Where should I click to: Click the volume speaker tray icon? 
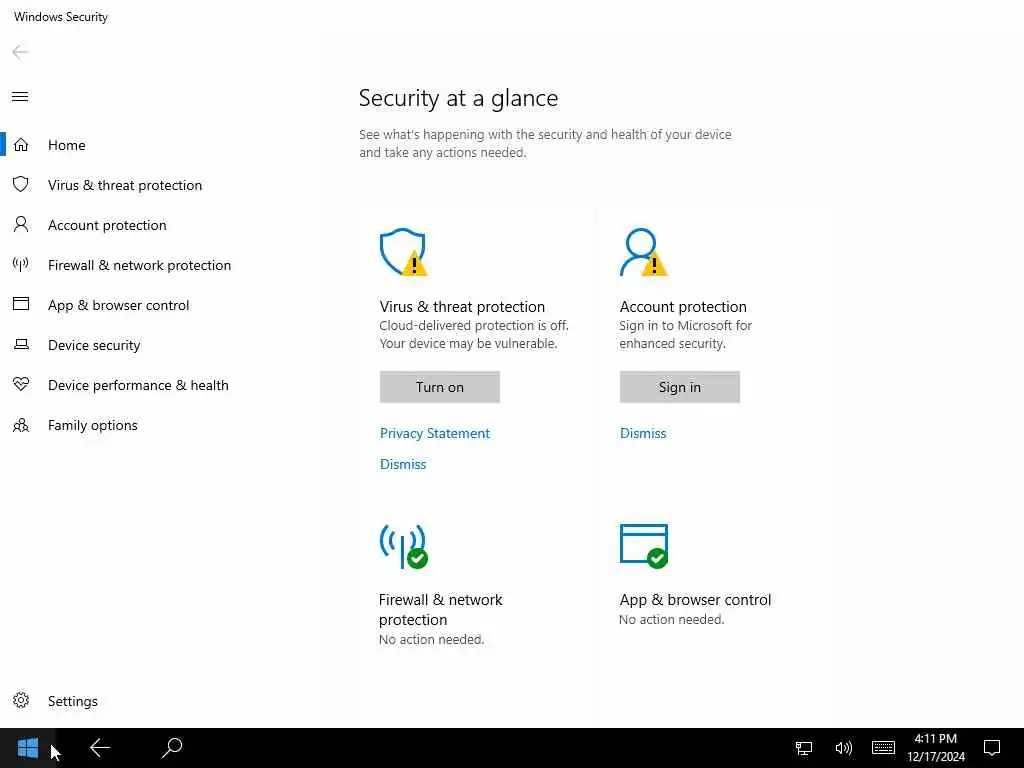click(x=844, y=748)
